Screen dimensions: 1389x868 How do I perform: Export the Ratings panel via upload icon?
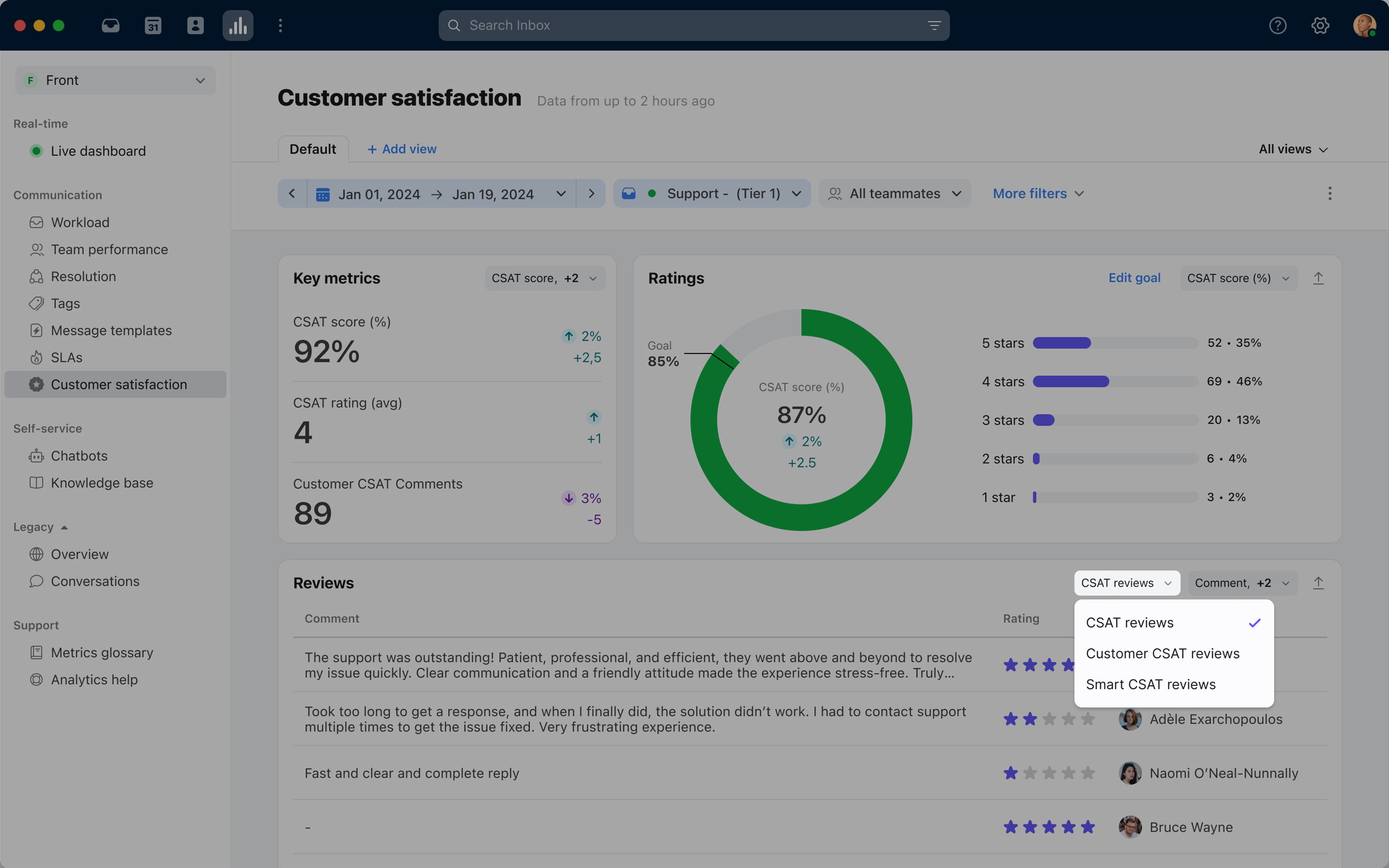pyautogui.click(x=1319, y=278)
